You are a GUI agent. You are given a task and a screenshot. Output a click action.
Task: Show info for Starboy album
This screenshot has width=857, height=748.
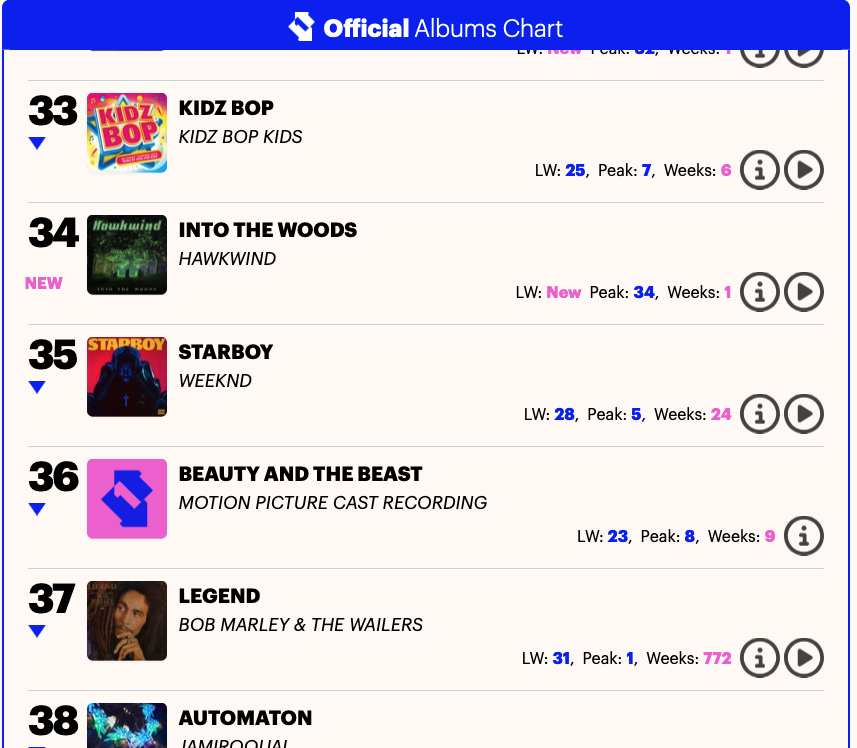click(x=760, y=414)
